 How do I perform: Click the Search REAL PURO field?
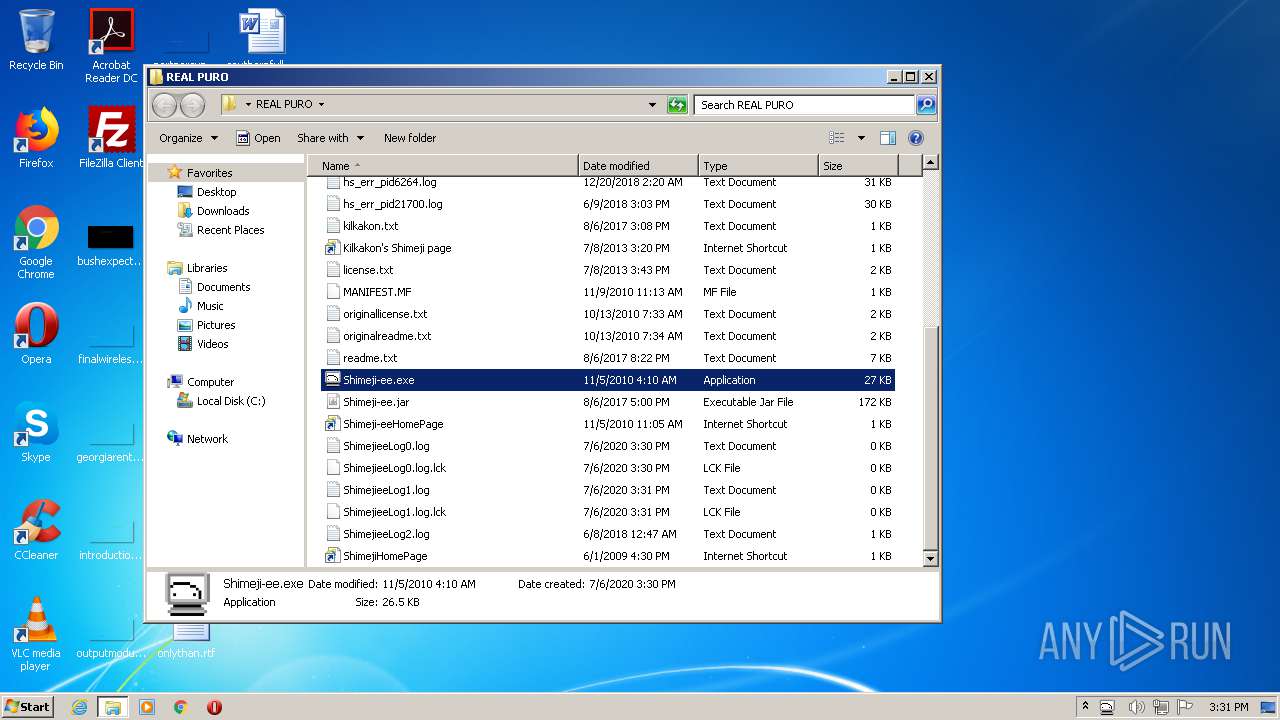click(804, 104)
